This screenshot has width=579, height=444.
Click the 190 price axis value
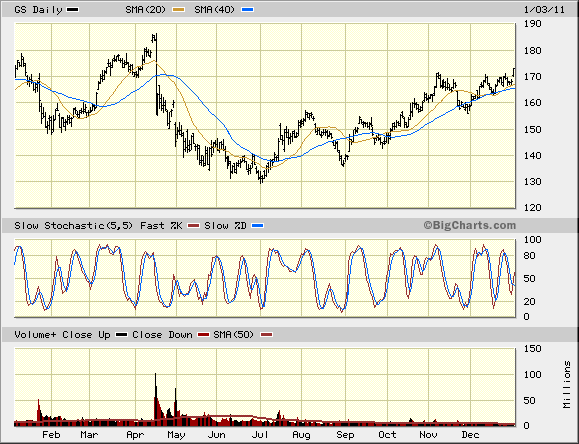532,24
